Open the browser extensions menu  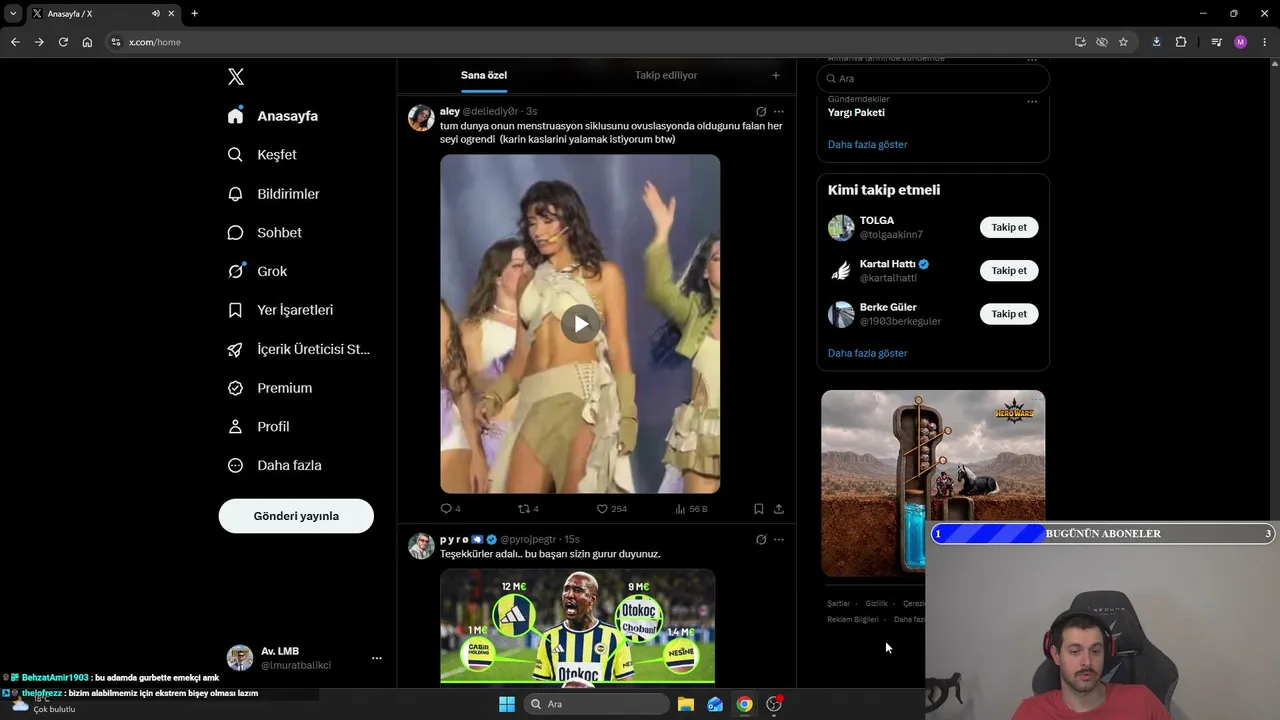click(1181, 42)
